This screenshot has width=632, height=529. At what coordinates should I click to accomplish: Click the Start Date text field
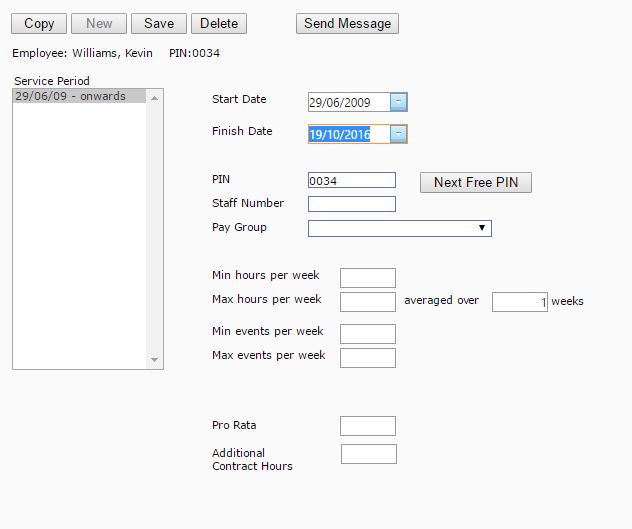pyautogui.click(x=347, y=102)
